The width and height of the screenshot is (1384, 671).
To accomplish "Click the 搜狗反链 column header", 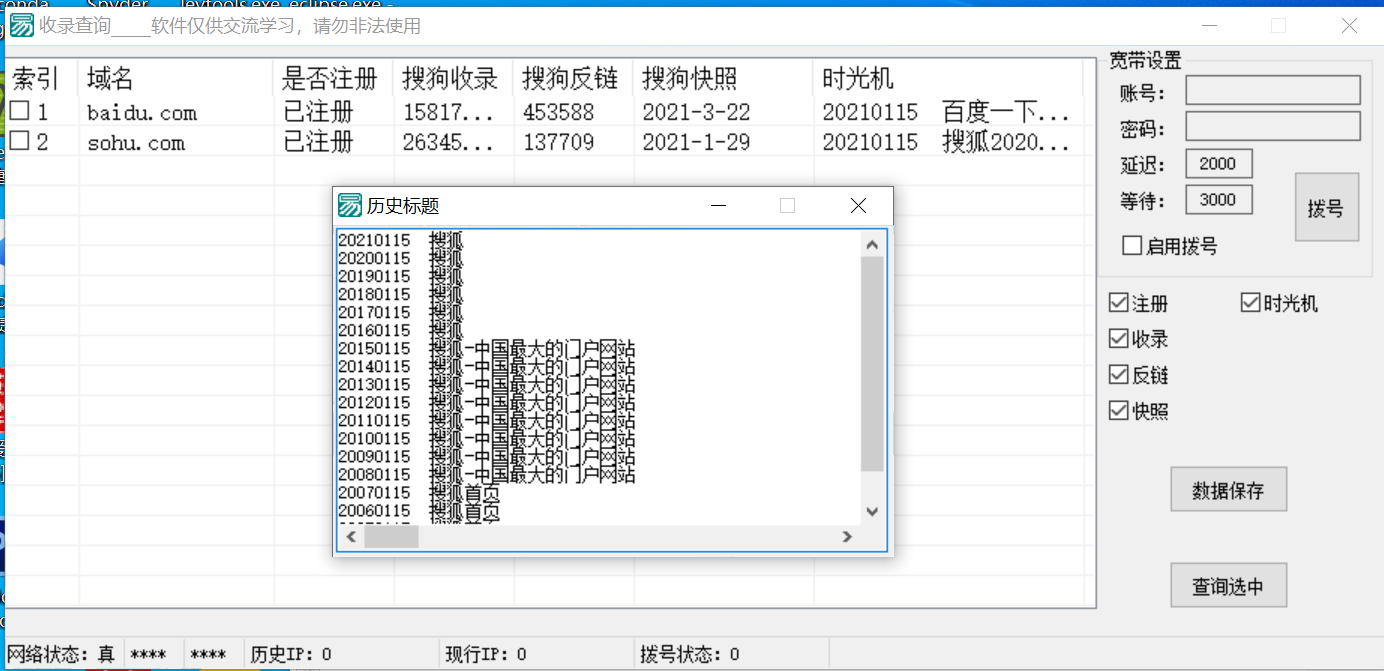I will pyautogui.click(x=573, y=77).
